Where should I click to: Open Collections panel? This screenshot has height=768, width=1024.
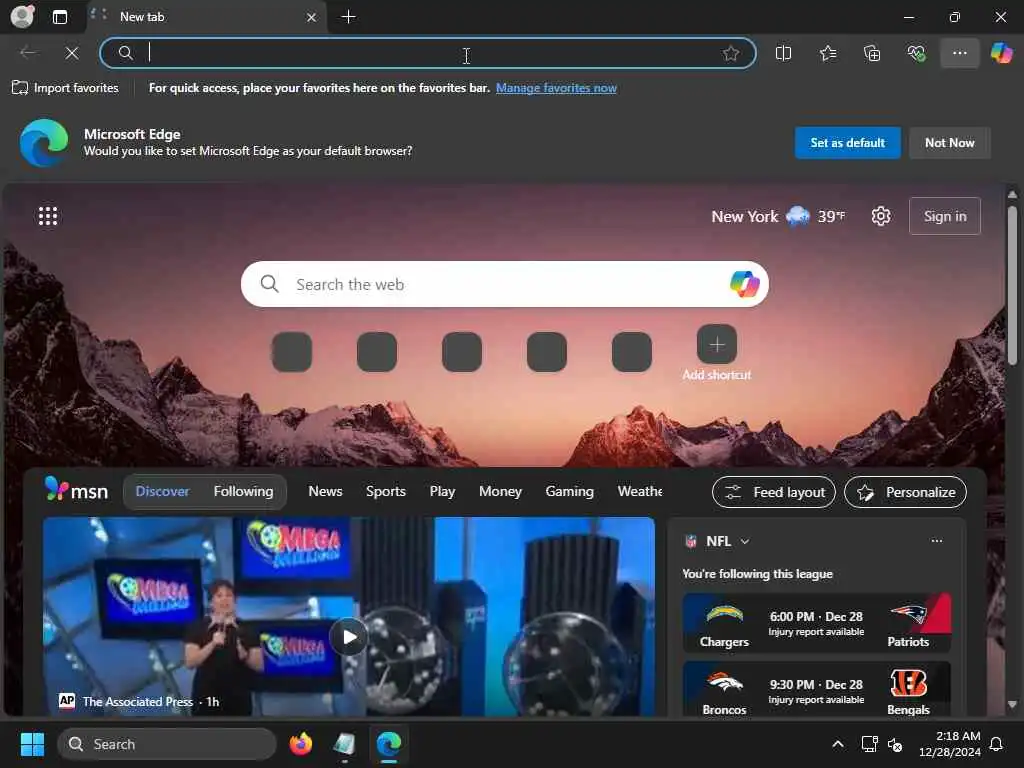pos(872,53)
